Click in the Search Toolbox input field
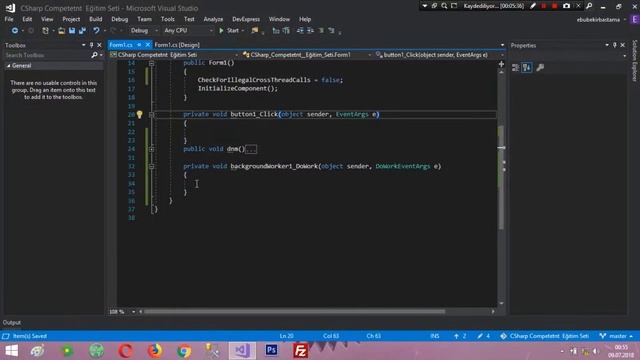Screen dimensions: 640x360 (x=47, y=55)
